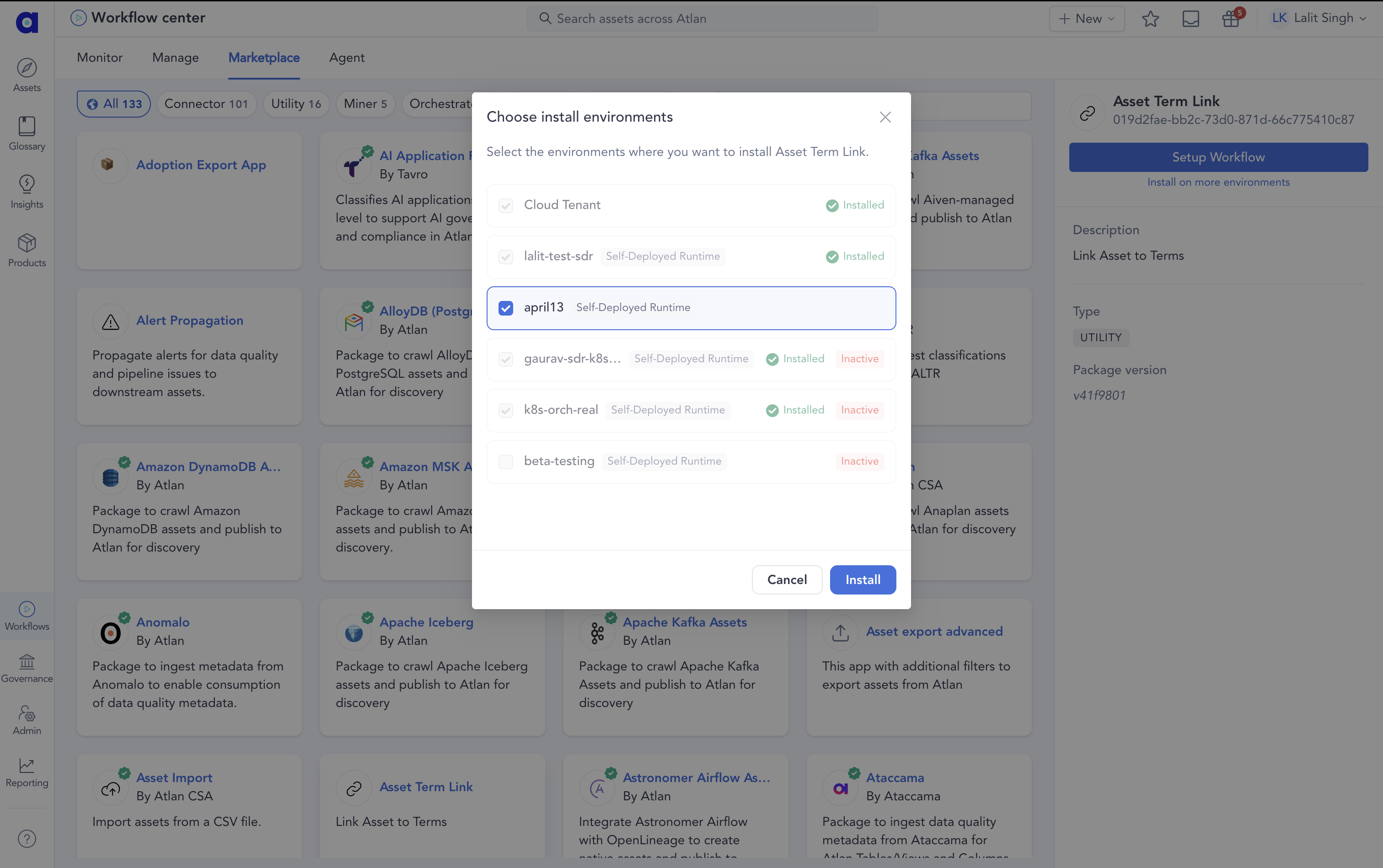
Task: Click the Install button
Action: click(x=862, y=579)
